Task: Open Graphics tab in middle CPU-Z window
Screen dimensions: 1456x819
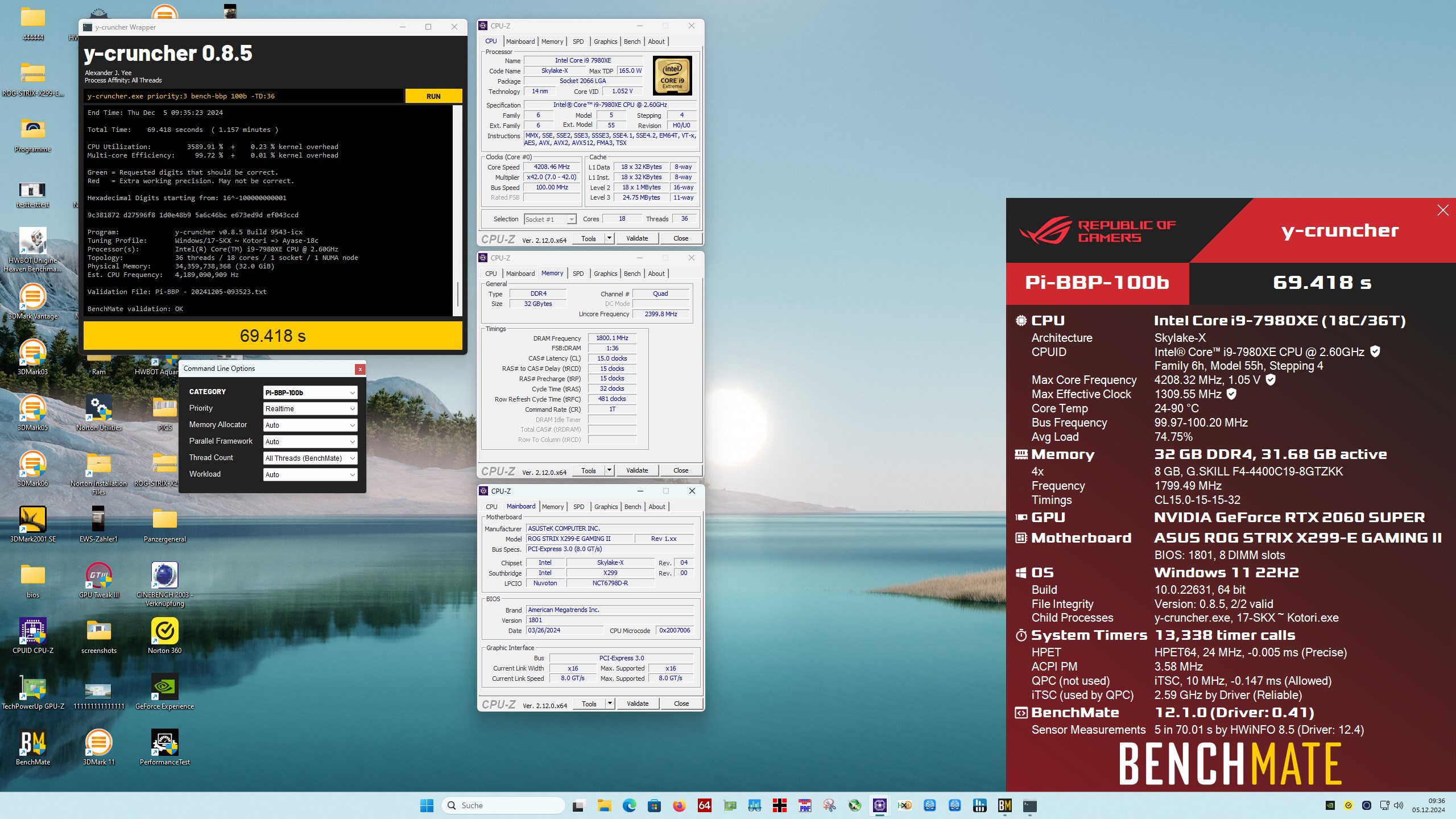Action: (x=605, y=274)
